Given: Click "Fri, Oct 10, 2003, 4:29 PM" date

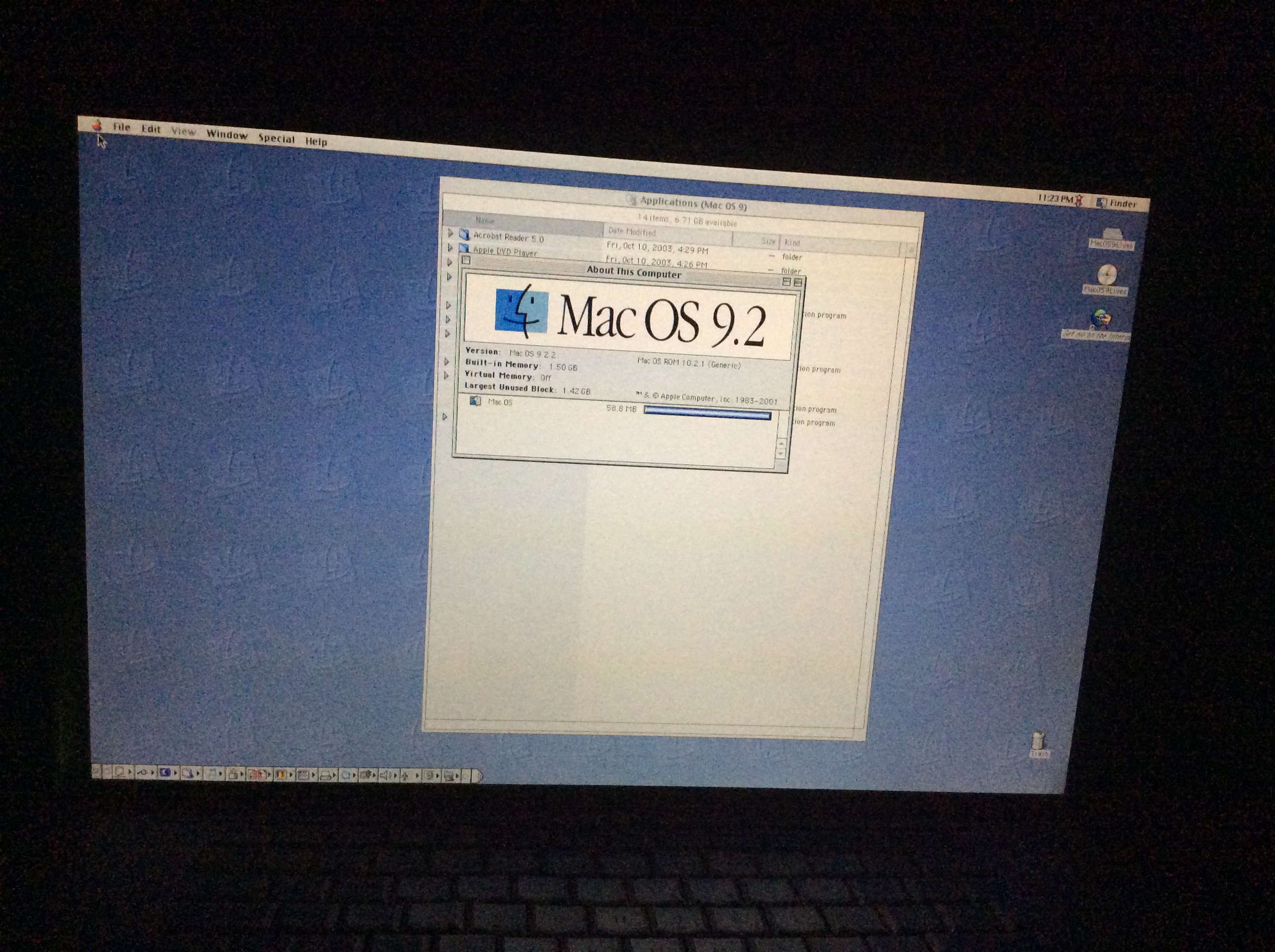Looking at the screenshot, I should [x=657, y=248].
